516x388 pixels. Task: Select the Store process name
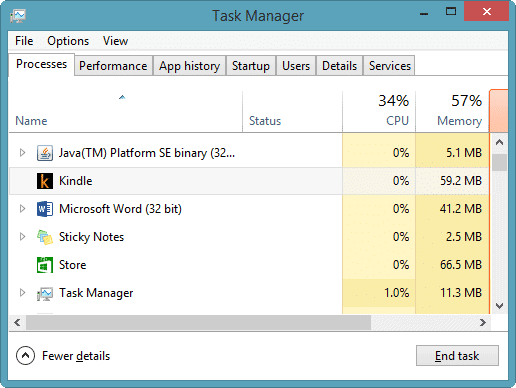72,265
